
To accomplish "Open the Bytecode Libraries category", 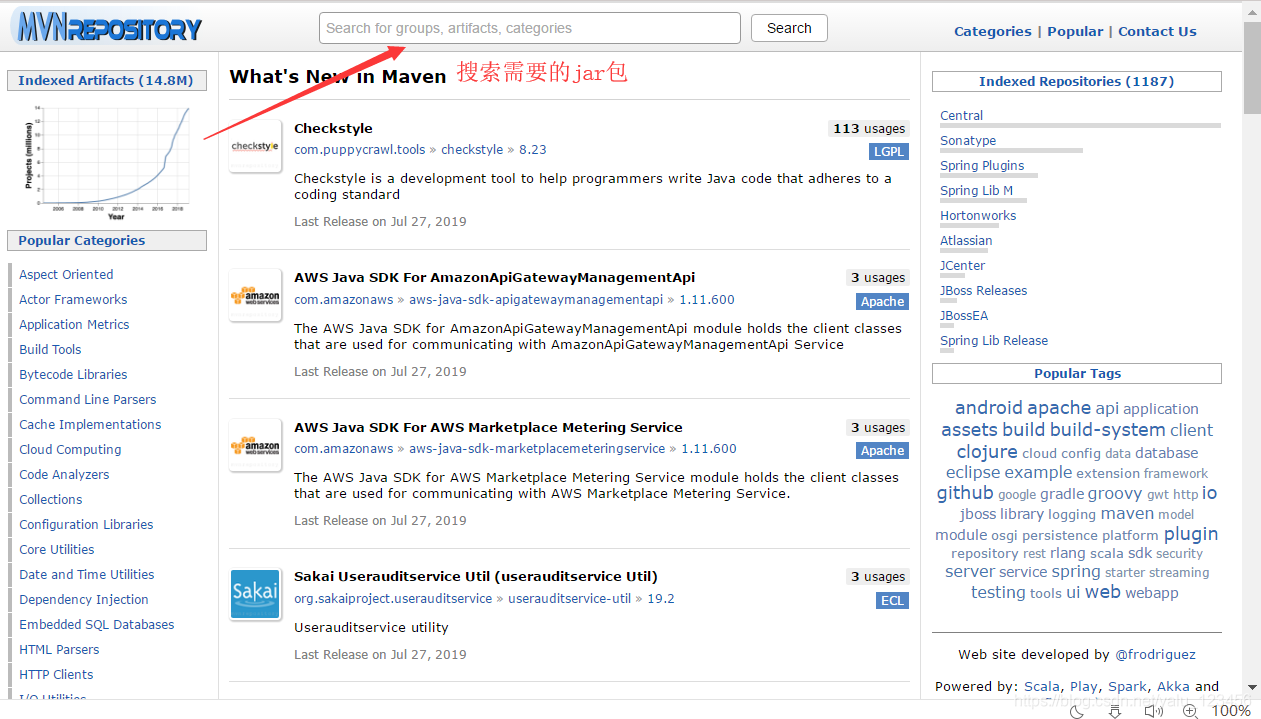I will pos(73,374).
